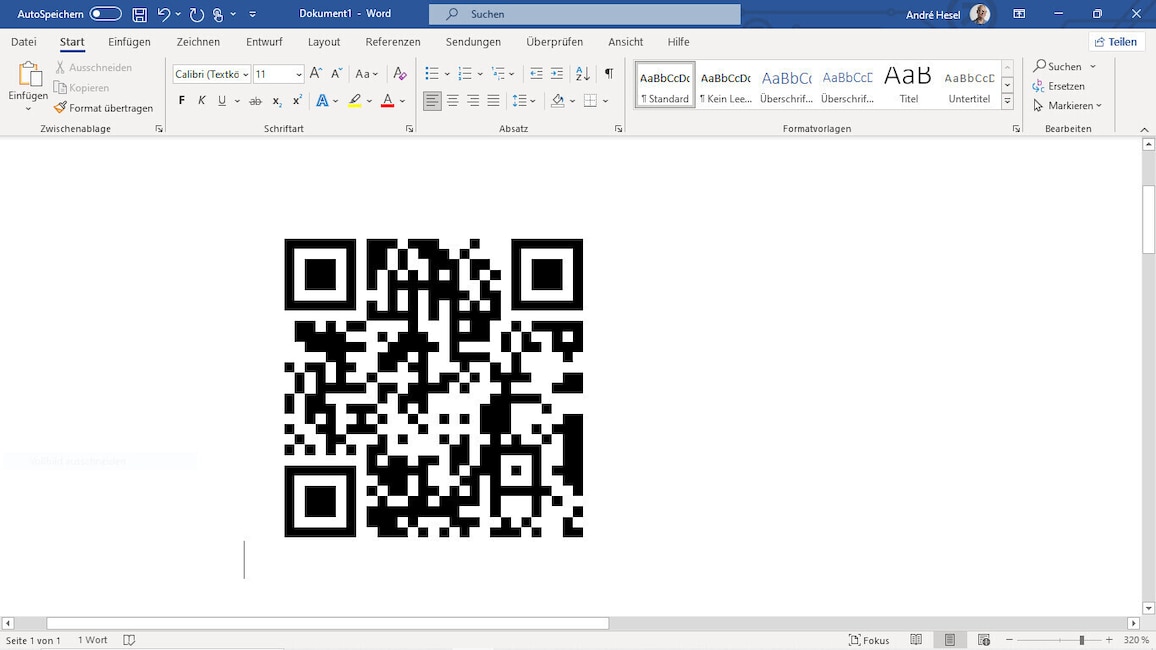Click the horizontal scrollbar
Image resolution: width=1156 pixels, height=650 pixels.
coord(327,623)
